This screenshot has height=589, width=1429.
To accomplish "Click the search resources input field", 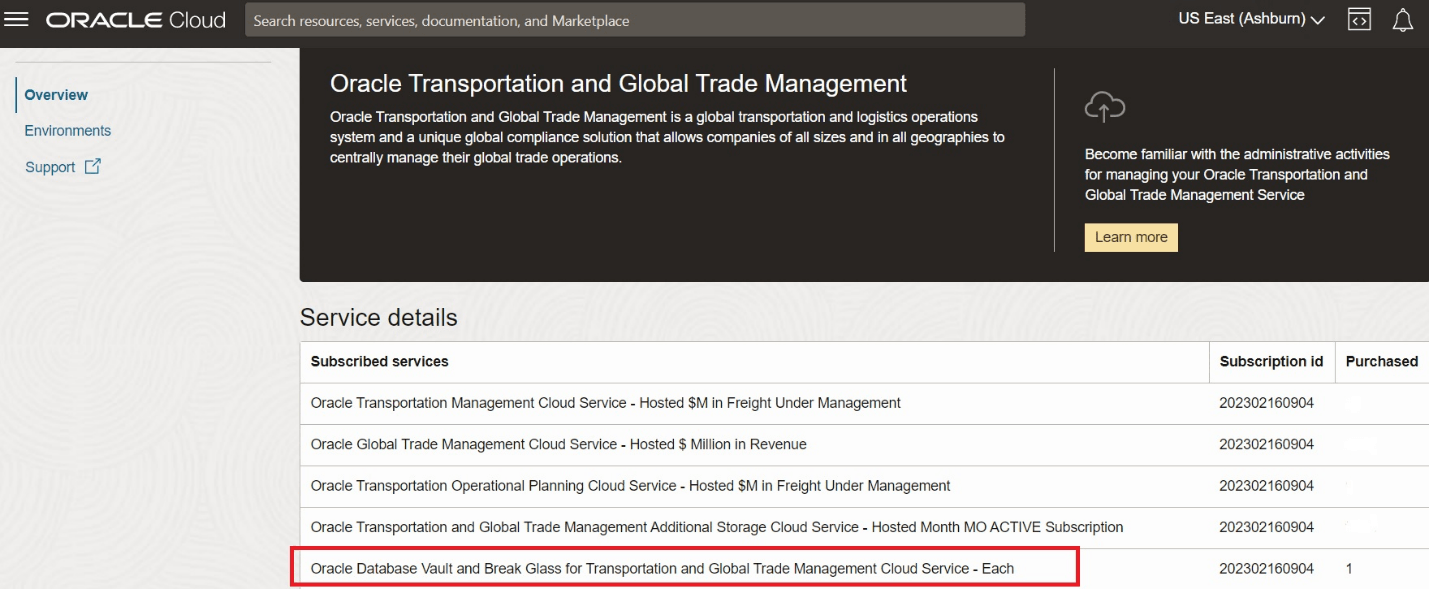I will [633, 19].
